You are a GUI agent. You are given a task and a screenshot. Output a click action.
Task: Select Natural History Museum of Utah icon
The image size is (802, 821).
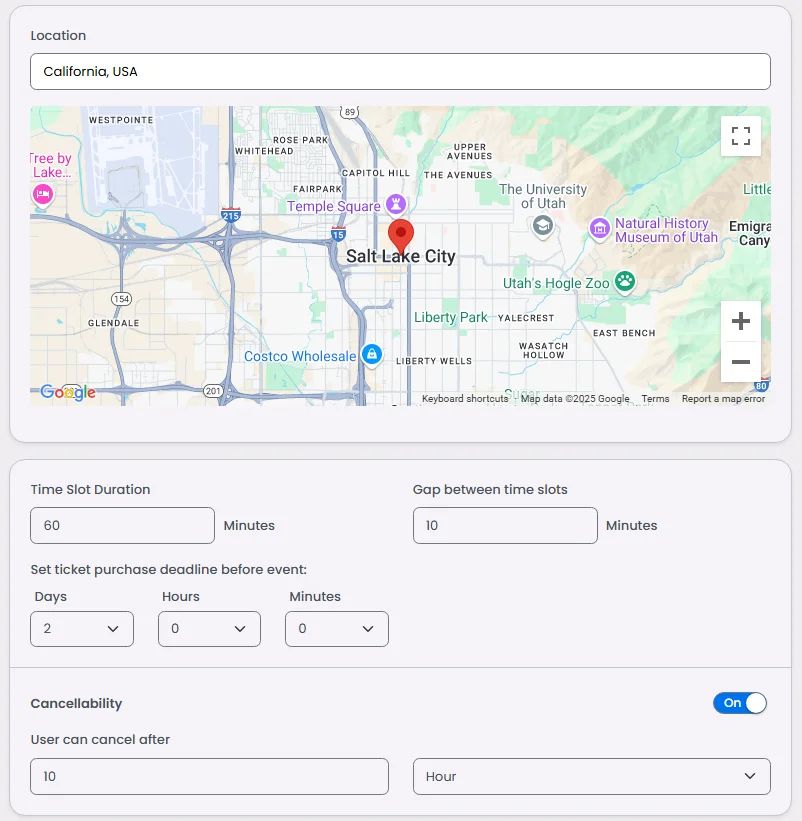(599, 228)
